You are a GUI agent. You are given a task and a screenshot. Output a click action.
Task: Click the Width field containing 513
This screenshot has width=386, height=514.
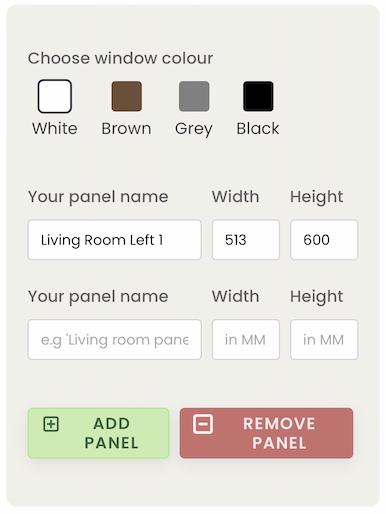246,240
